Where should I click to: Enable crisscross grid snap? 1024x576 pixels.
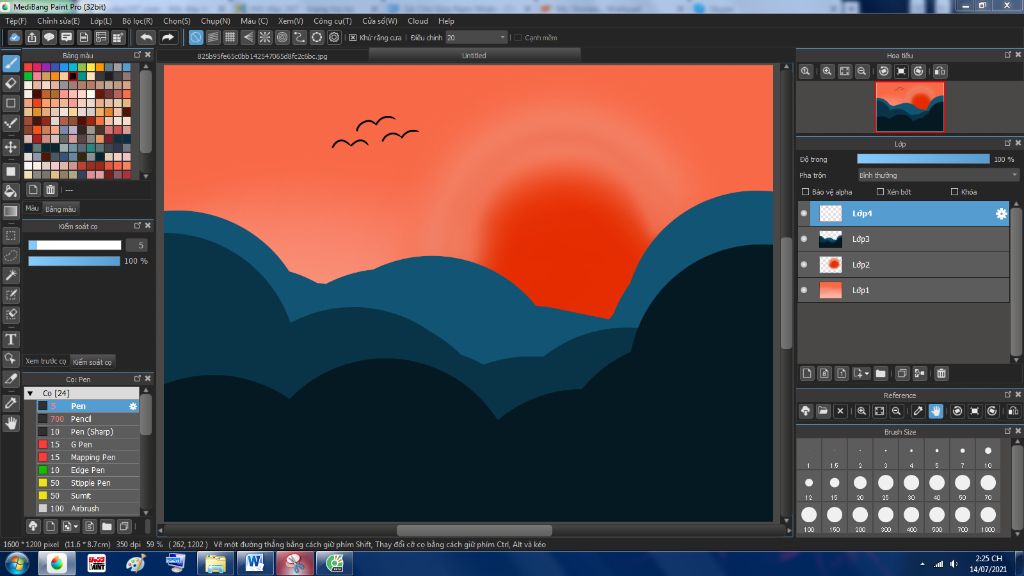pos(230,38)
